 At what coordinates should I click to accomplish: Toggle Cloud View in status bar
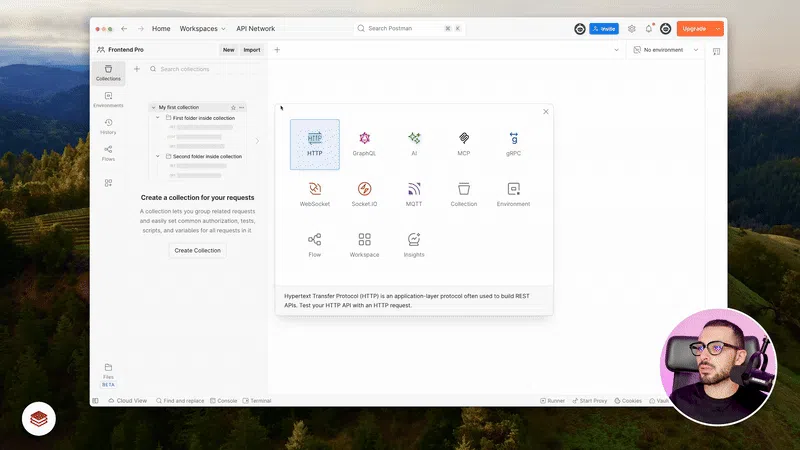tap(128, 401)
